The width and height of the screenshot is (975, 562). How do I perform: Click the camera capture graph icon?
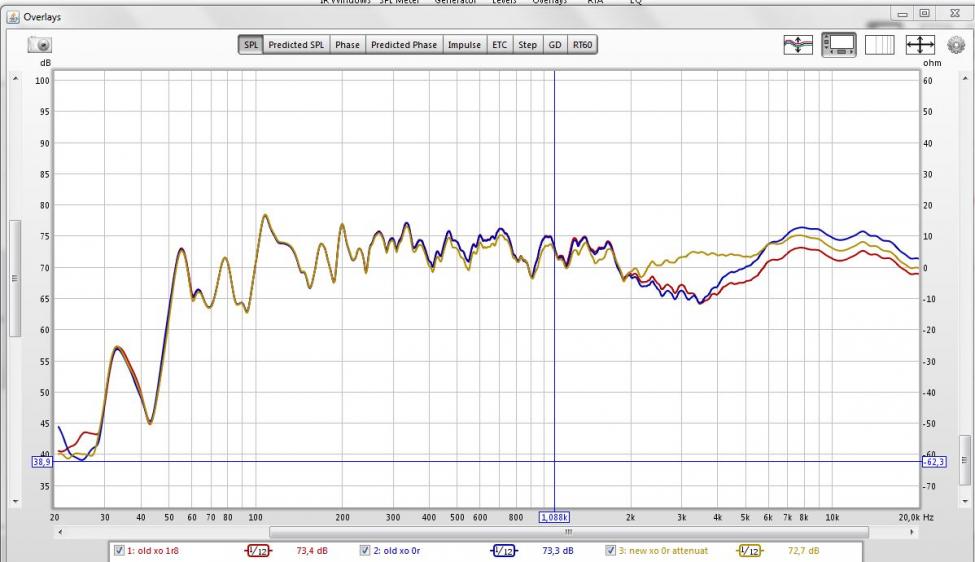tap(40, 45)
